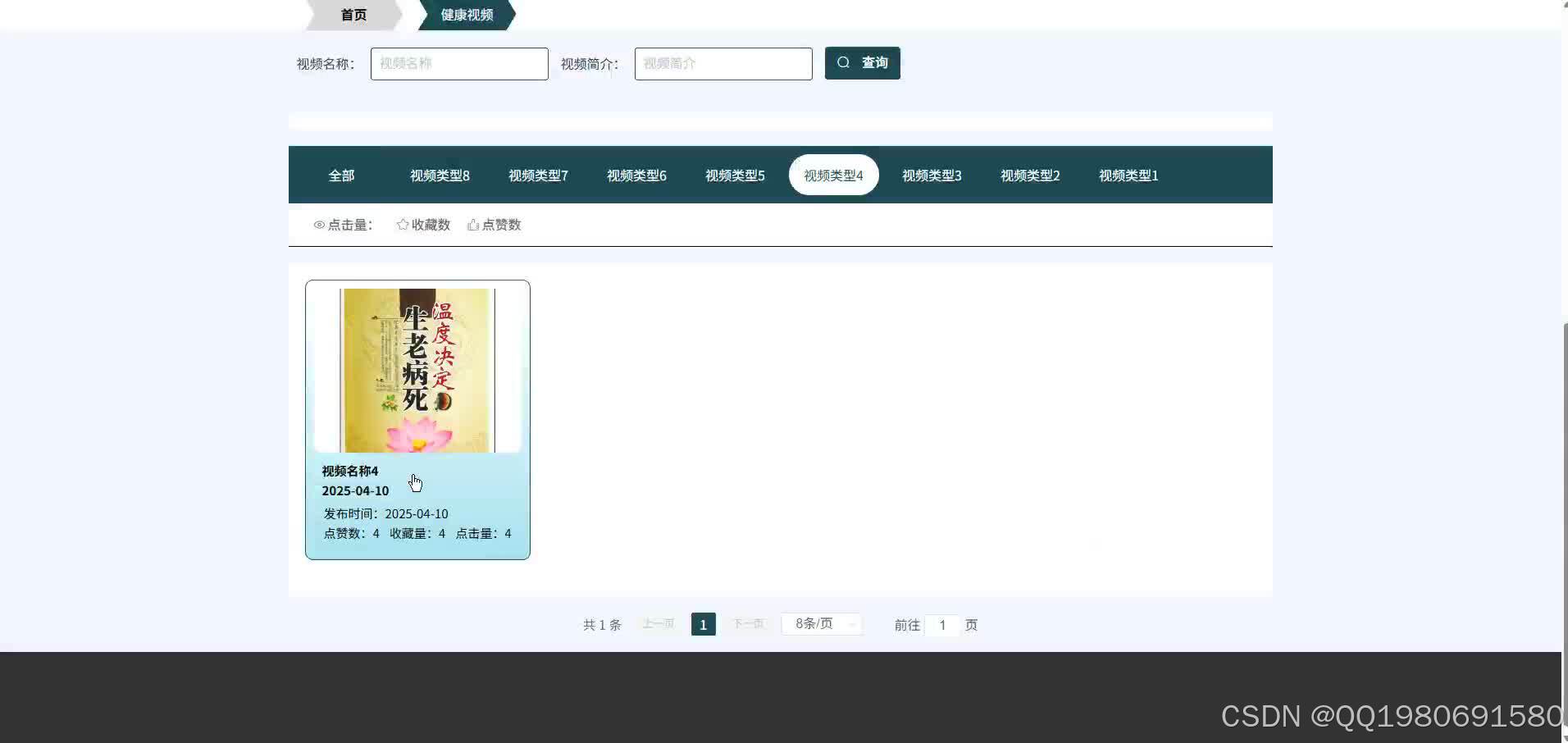
Task: Click the star icon for 收藏数 sorting
Action: tap(402, 224)
